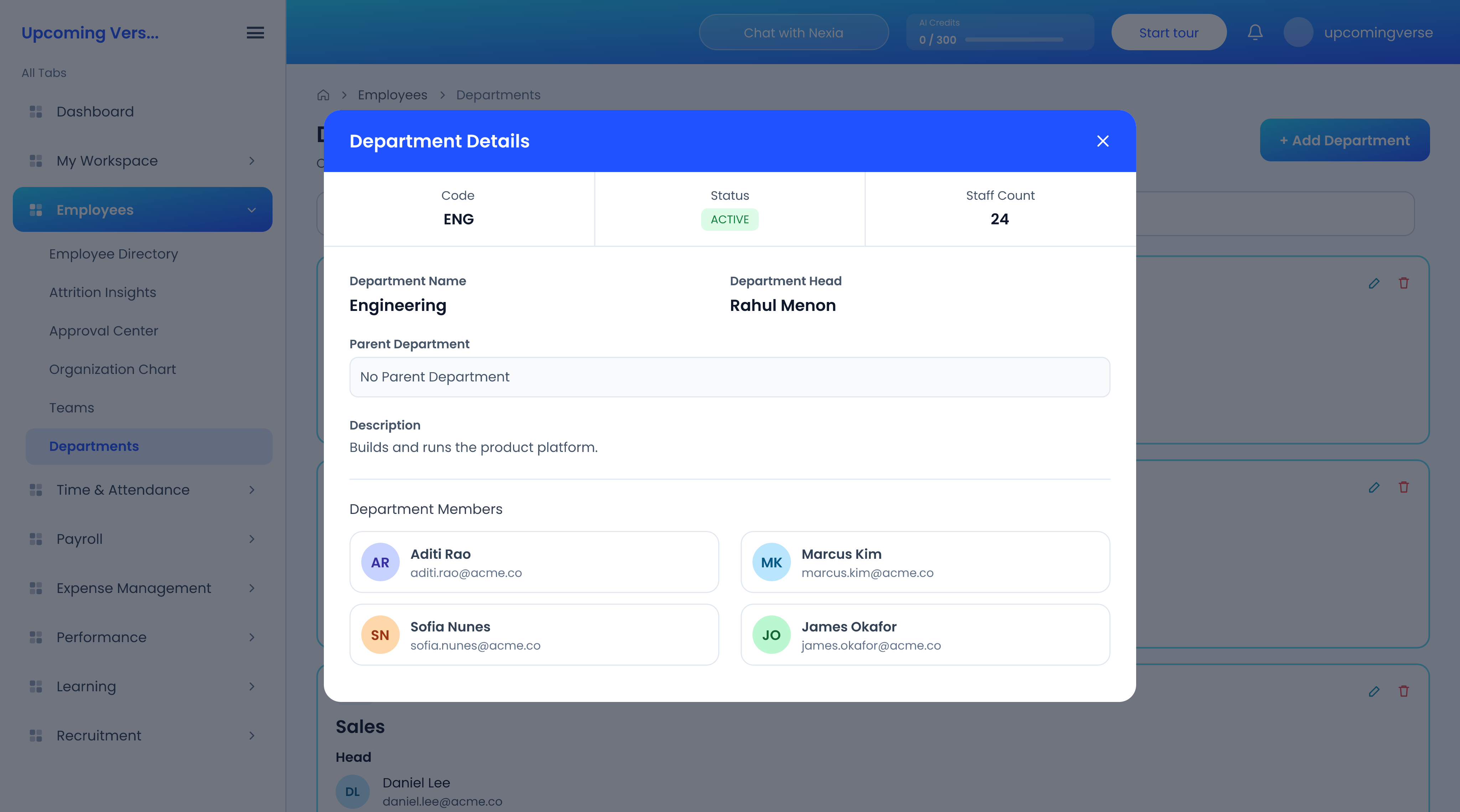
Task: Click Chat with Nexia button
Action: click(793, 32)
